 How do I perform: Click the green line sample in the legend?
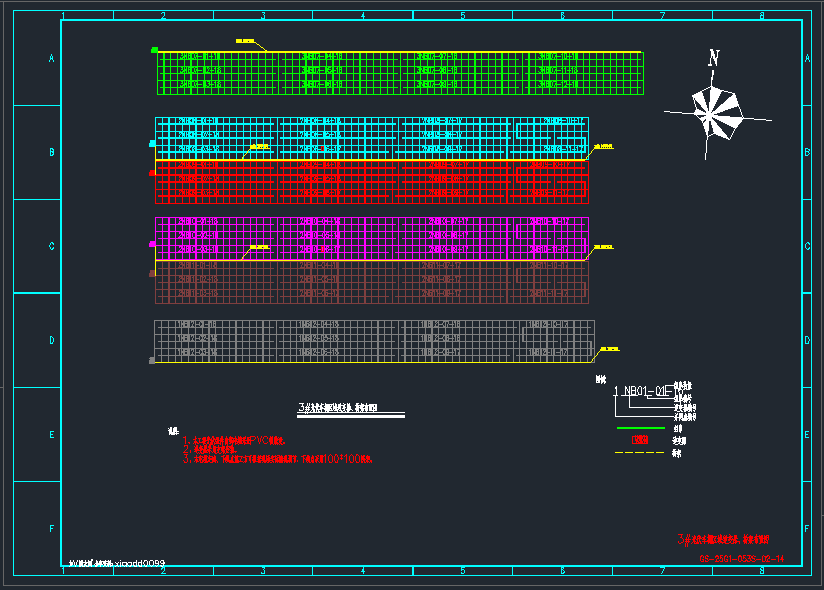(639, 428)
